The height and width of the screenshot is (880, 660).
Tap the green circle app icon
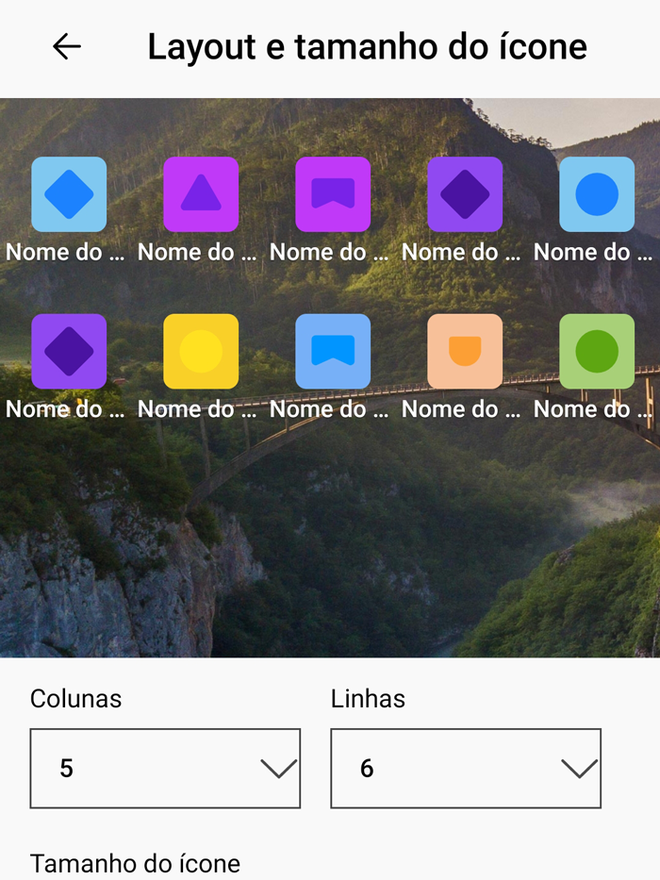click(x=597, y=351)
